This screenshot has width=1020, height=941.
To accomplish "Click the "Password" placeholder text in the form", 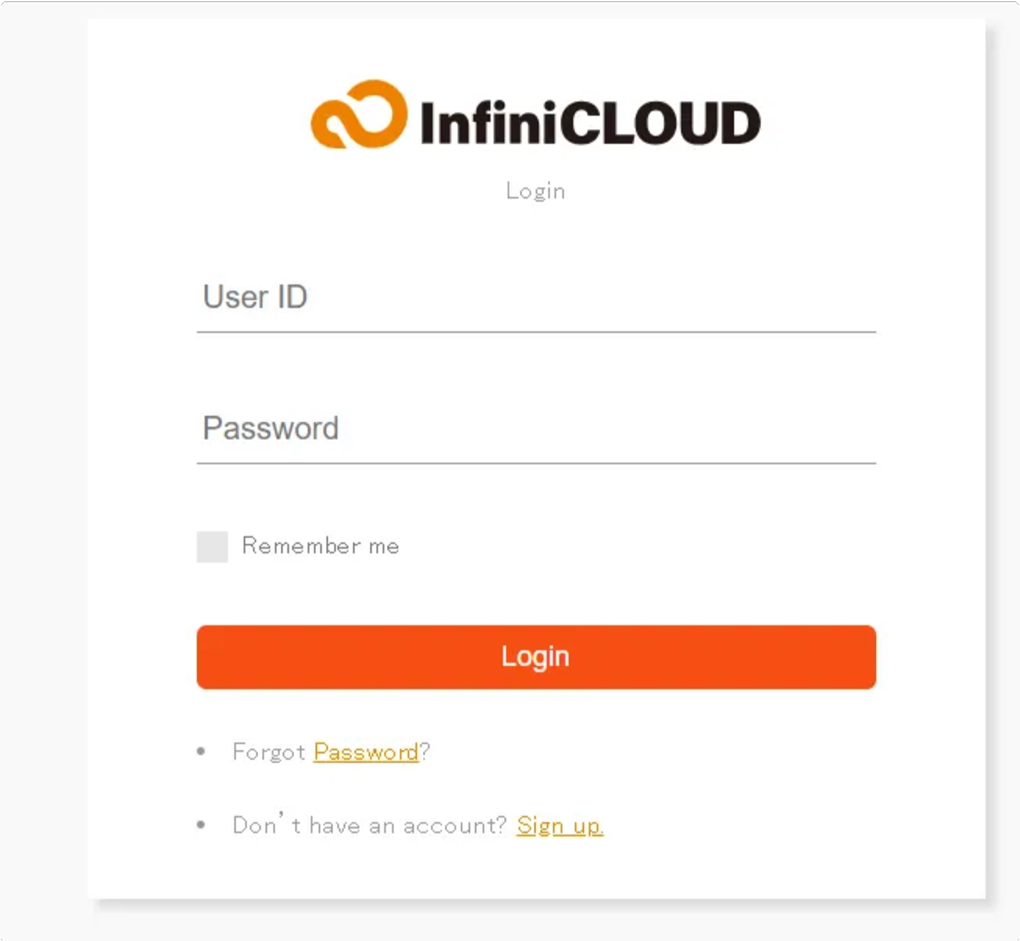I will coord(271,428).
